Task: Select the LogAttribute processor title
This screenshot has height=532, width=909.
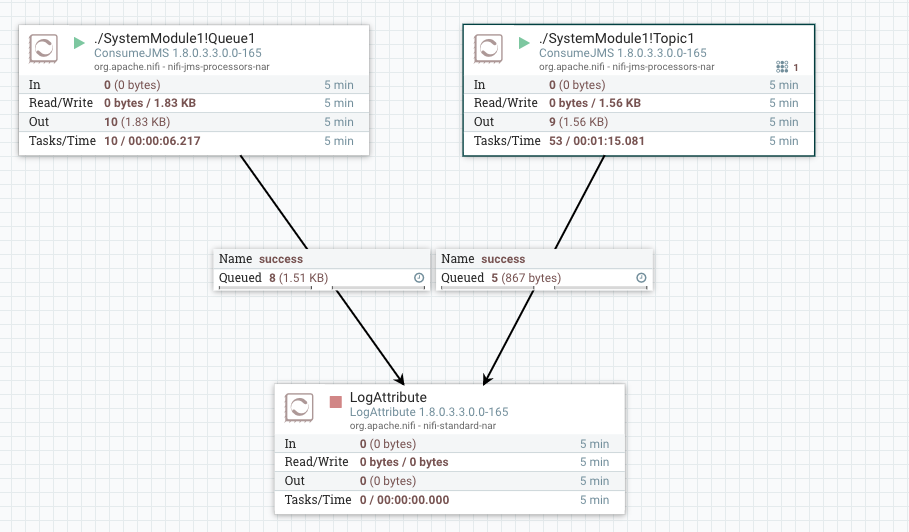Action: coord(388,397)
